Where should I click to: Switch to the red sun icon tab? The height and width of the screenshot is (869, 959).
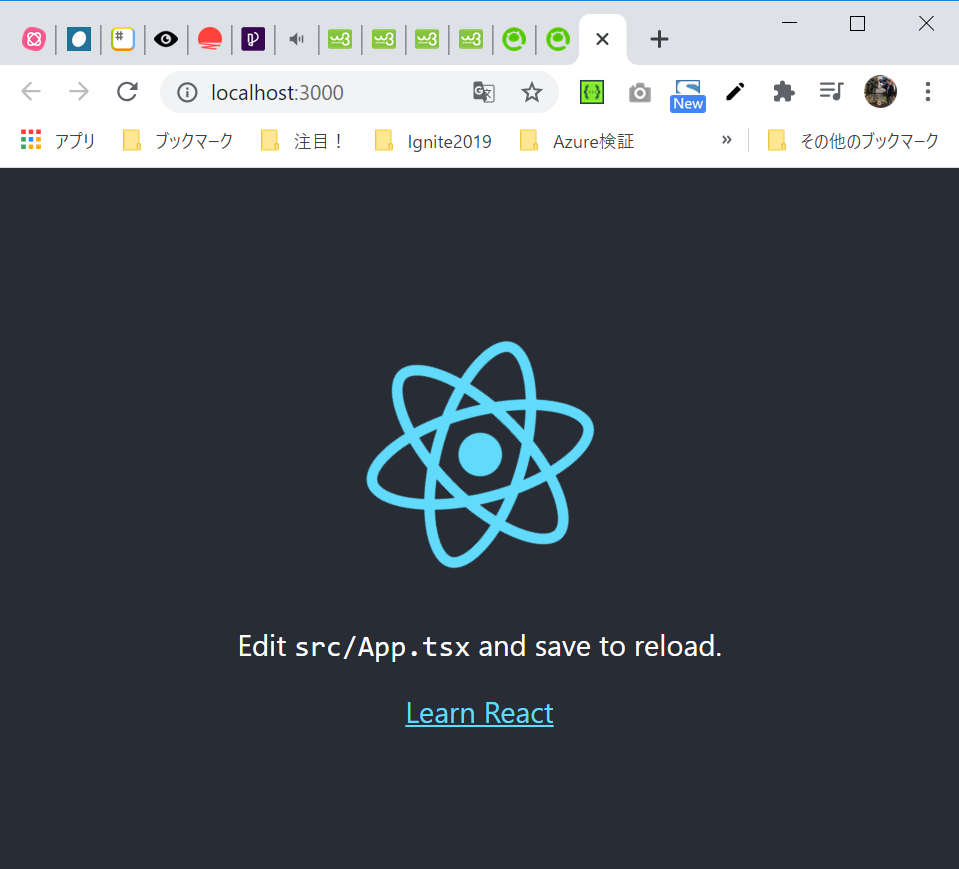pyautogui.click(x=210, y=39)
